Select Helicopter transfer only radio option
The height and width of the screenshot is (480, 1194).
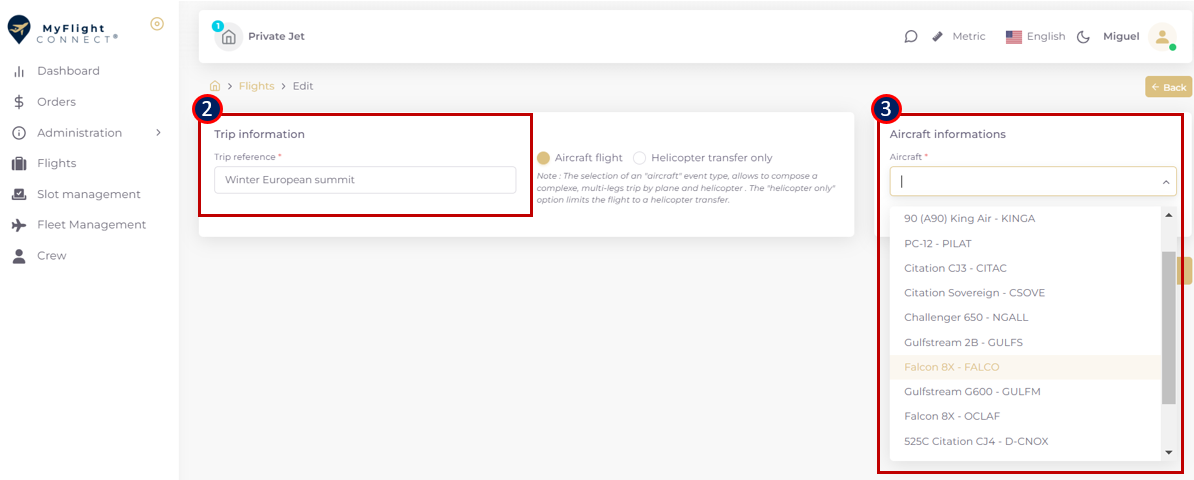[x=640, y=158]
